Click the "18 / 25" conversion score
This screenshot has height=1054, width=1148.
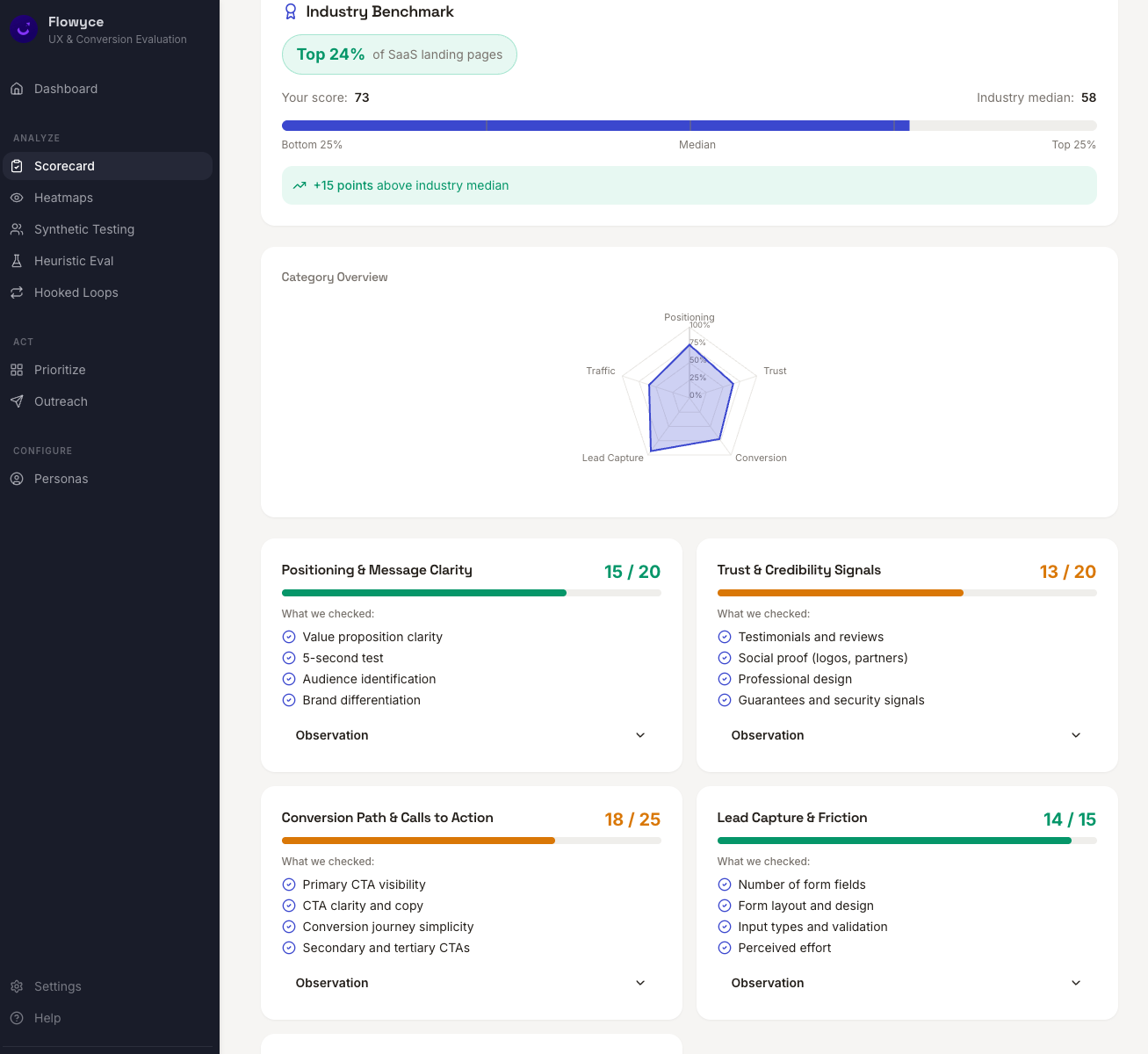632,819
